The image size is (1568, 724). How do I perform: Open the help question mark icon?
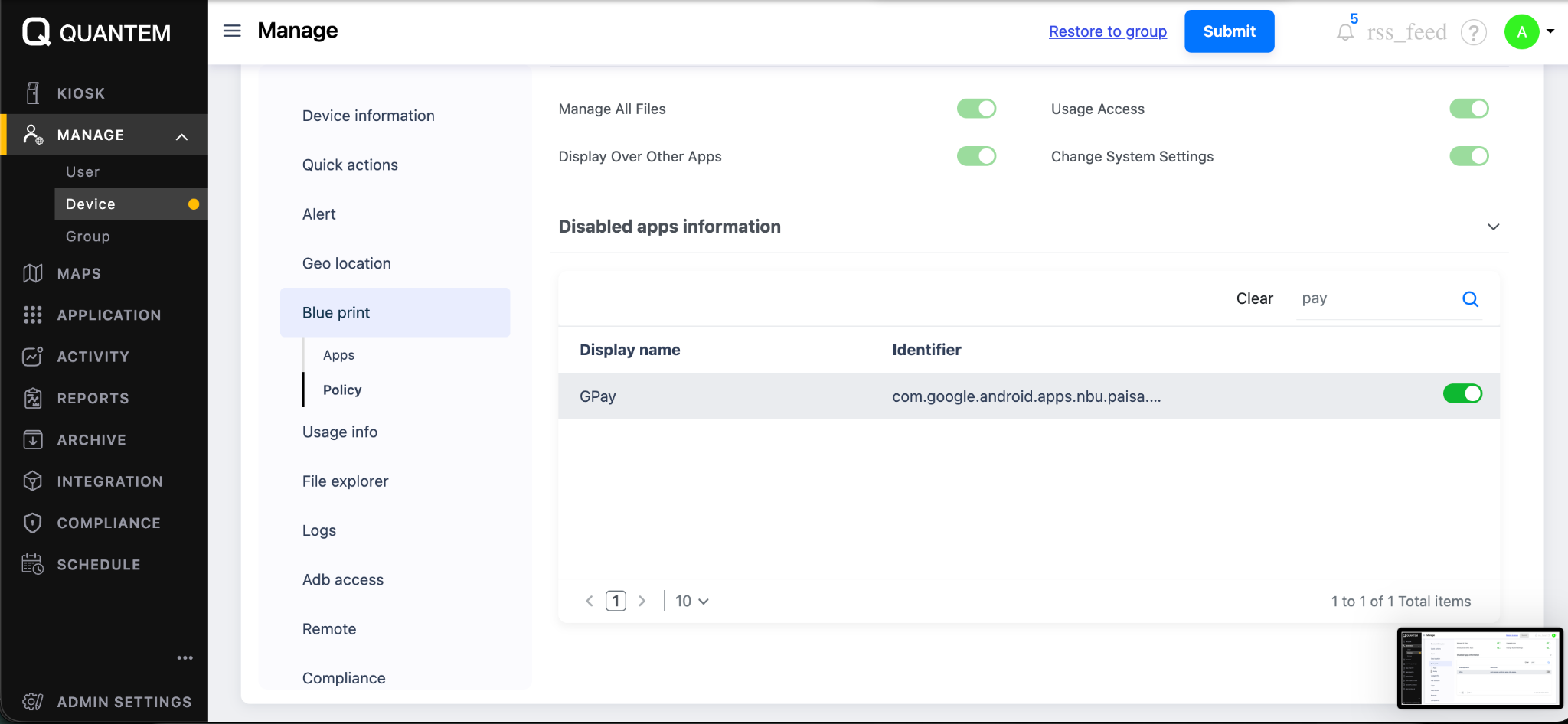click(x=1474, y=32)
